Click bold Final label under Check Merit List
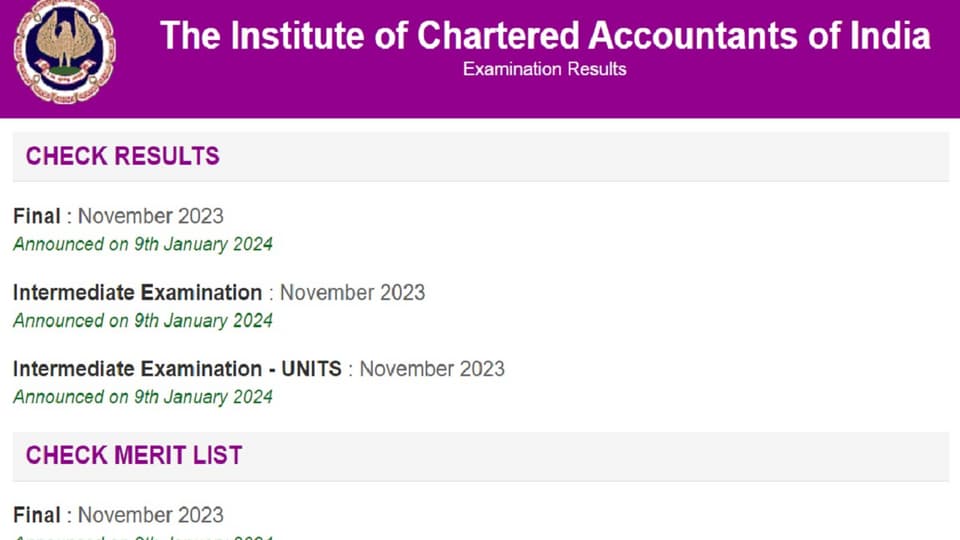 [37, 516]
